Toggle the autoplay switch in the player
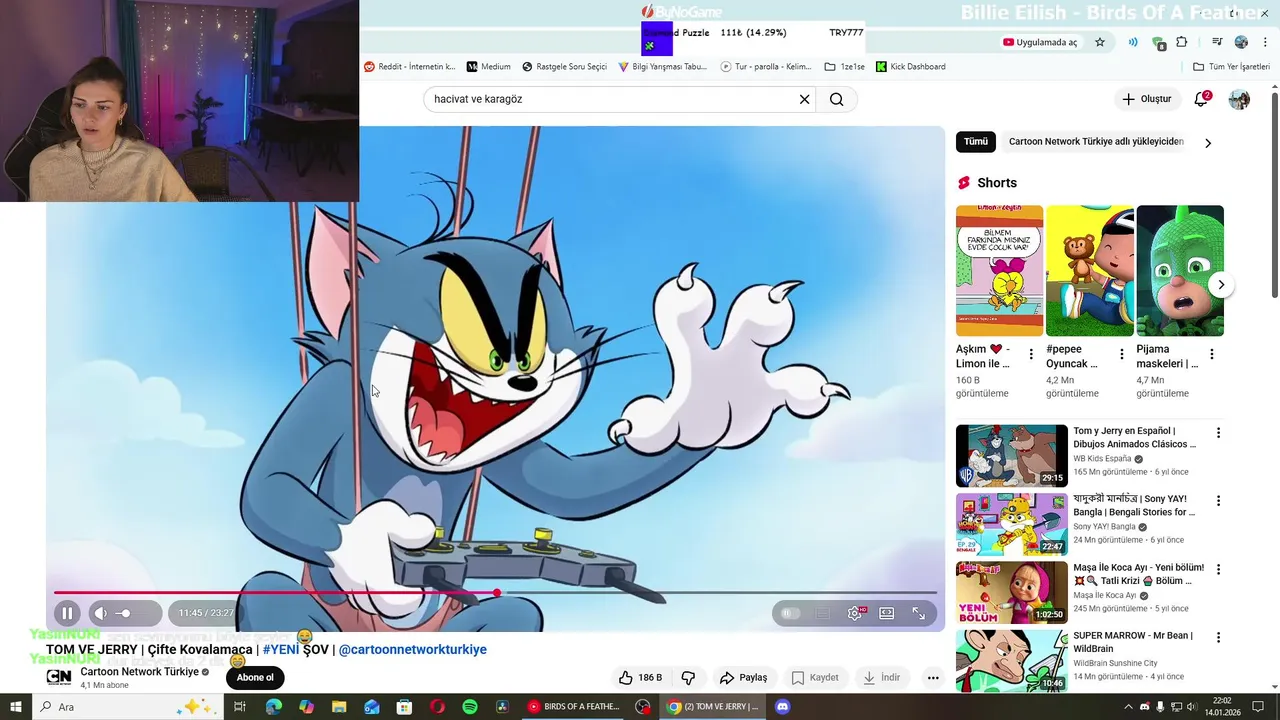This screenshot has width=1280, height=720. click(x=790, y=613)
